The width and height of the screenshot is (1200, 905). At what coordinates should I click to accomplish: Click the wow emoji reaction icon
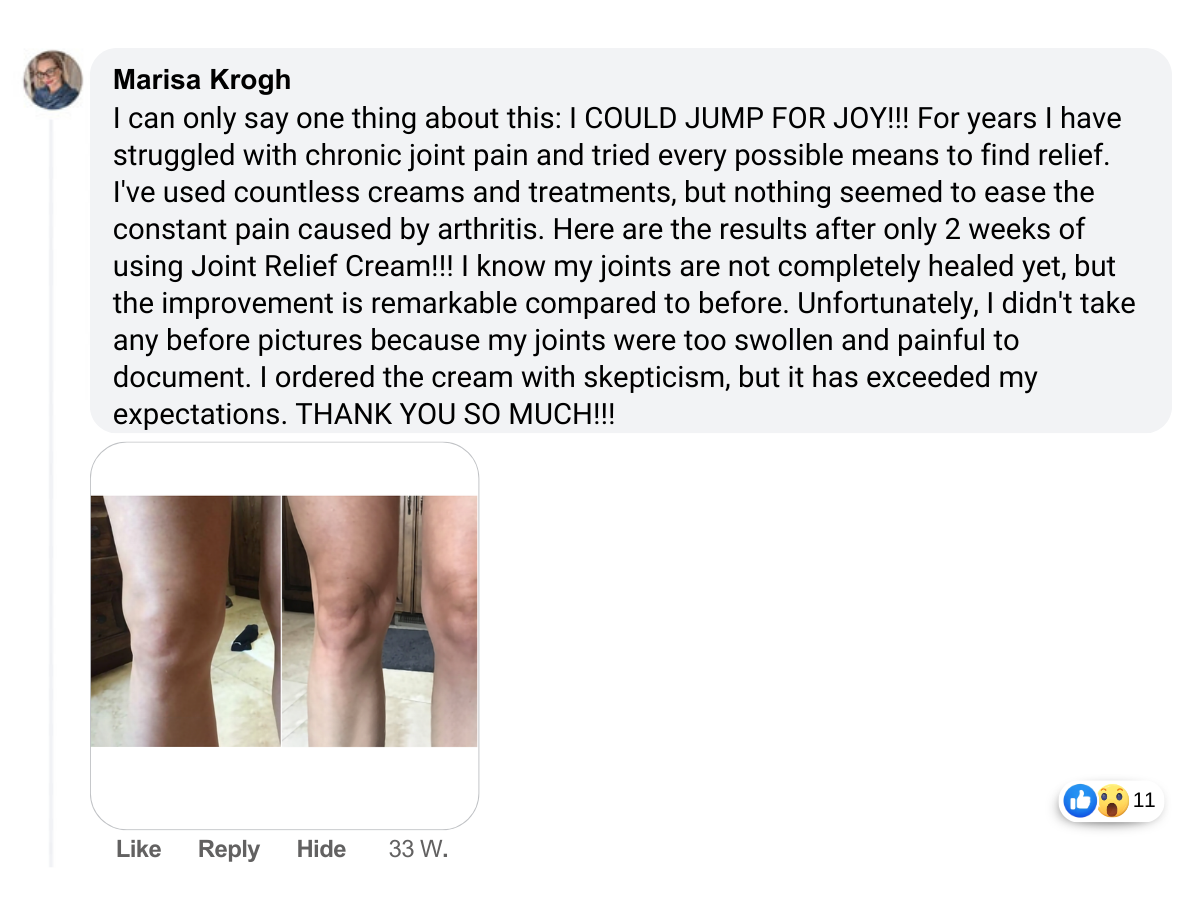pos(1112,800)
